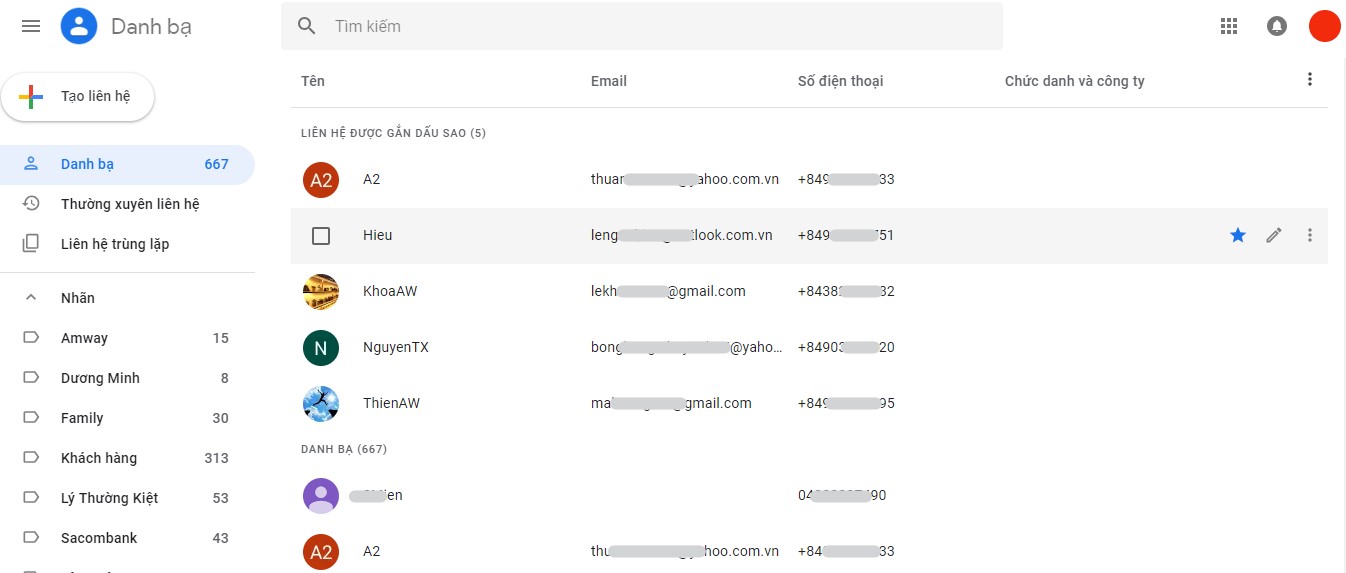Select the ThienAW contact avatar
Viewport: 1346px width, 573px height.
pos(321,403)
